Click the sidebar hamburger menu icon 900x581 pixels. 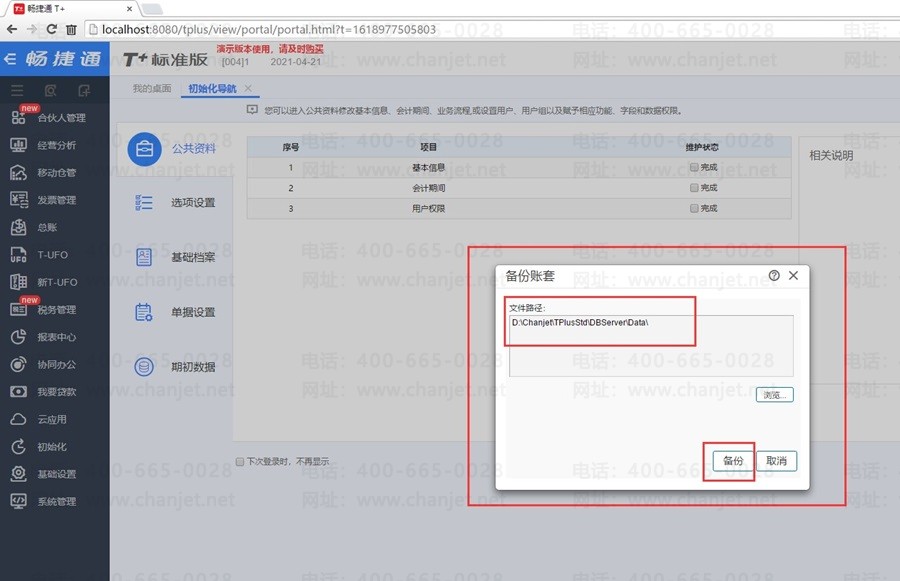click(x=17, y=90)
